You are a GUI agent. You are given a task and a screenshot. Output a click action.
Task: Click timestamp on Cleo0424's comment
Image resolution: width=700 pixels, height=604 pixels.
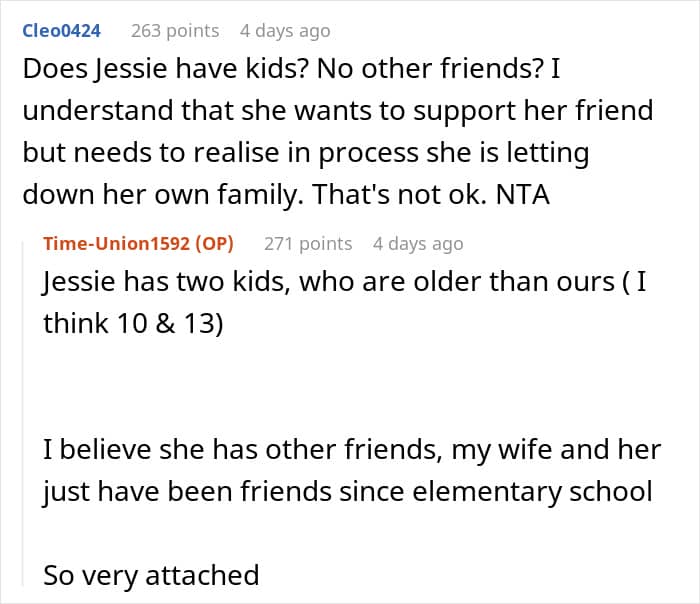[x=285, y=31]
